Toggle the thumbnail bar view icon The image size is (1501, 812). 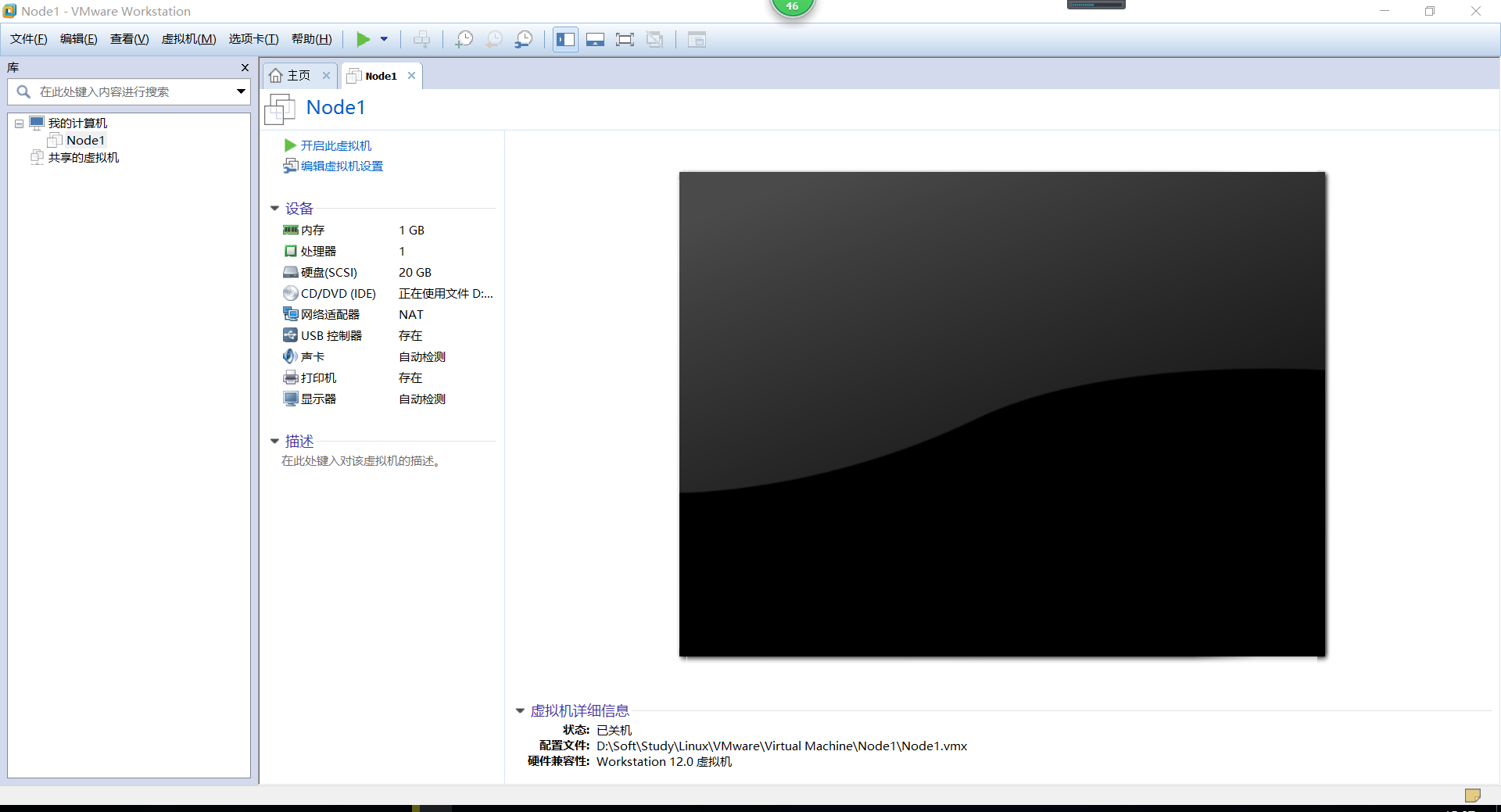tap(595, 39)
